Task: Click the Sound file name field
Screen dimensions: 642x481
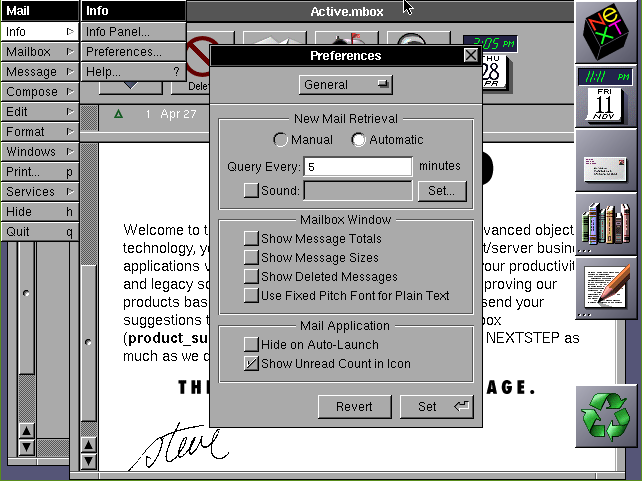Action: [358, 191]
